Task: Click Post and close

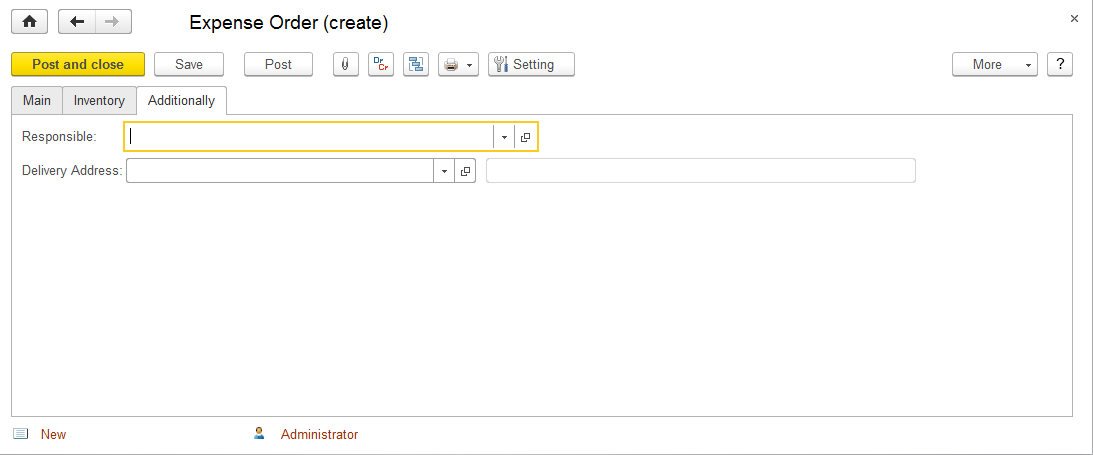Action: click(x=78, y=64)
